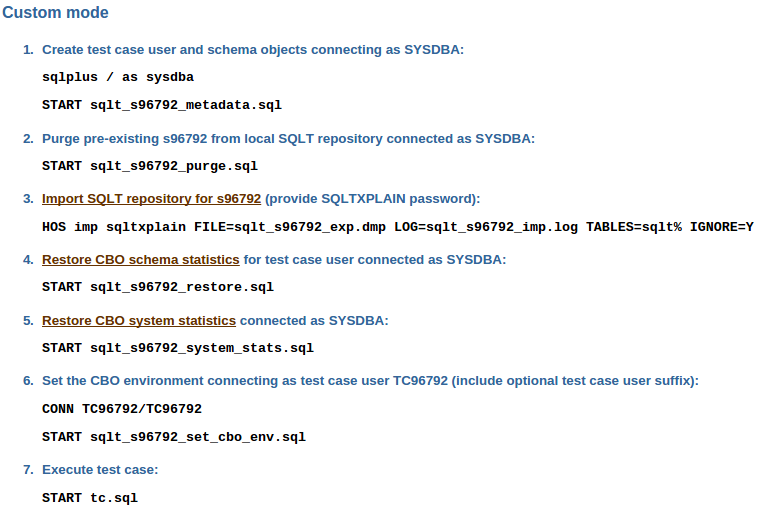
Task: Click the Execute test case step text
Action: pyautogui.click(x=100, y=470)
